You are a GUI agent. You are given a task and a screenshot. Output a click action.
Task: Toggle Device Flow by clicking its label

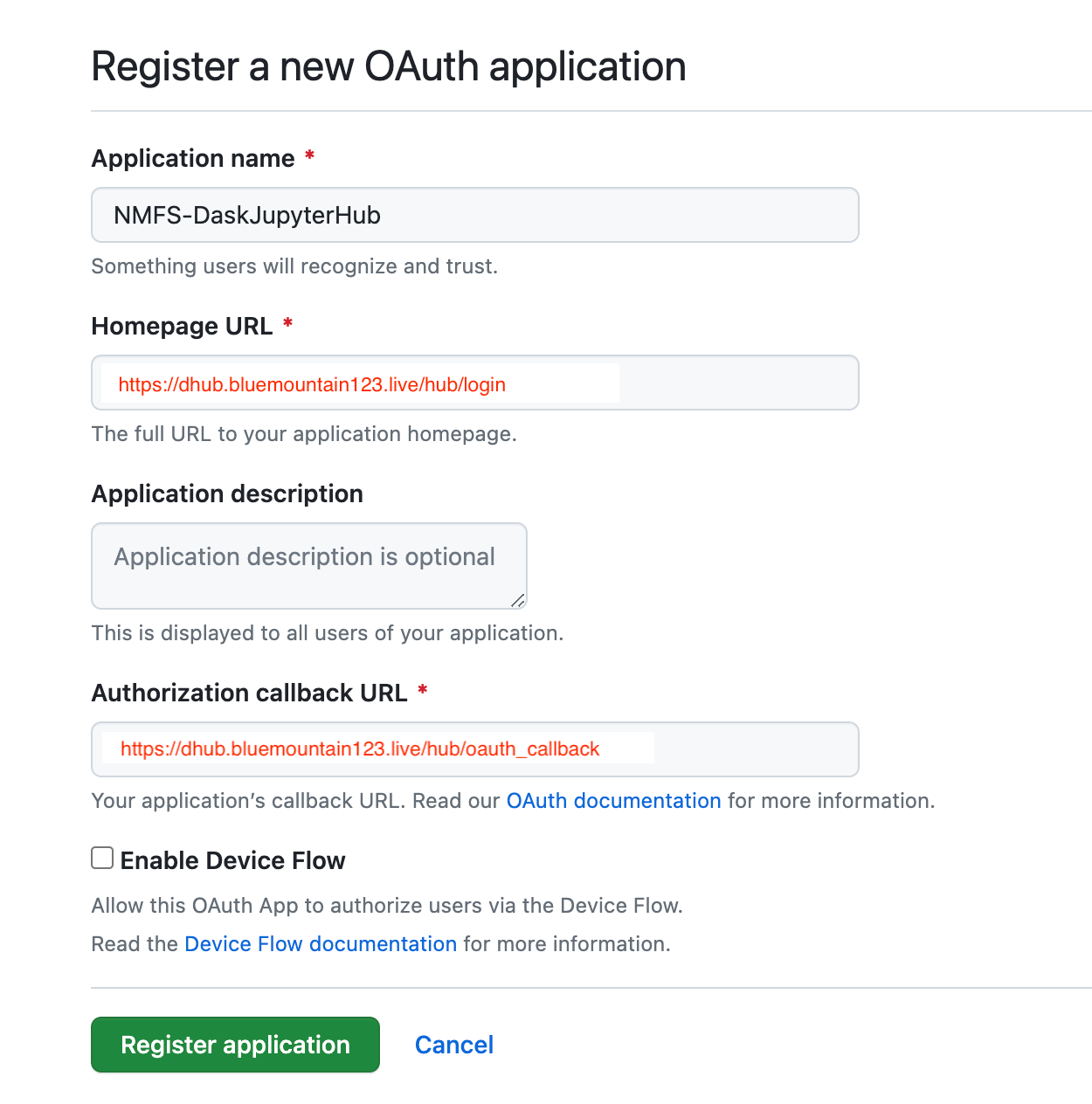click(233, 860)
